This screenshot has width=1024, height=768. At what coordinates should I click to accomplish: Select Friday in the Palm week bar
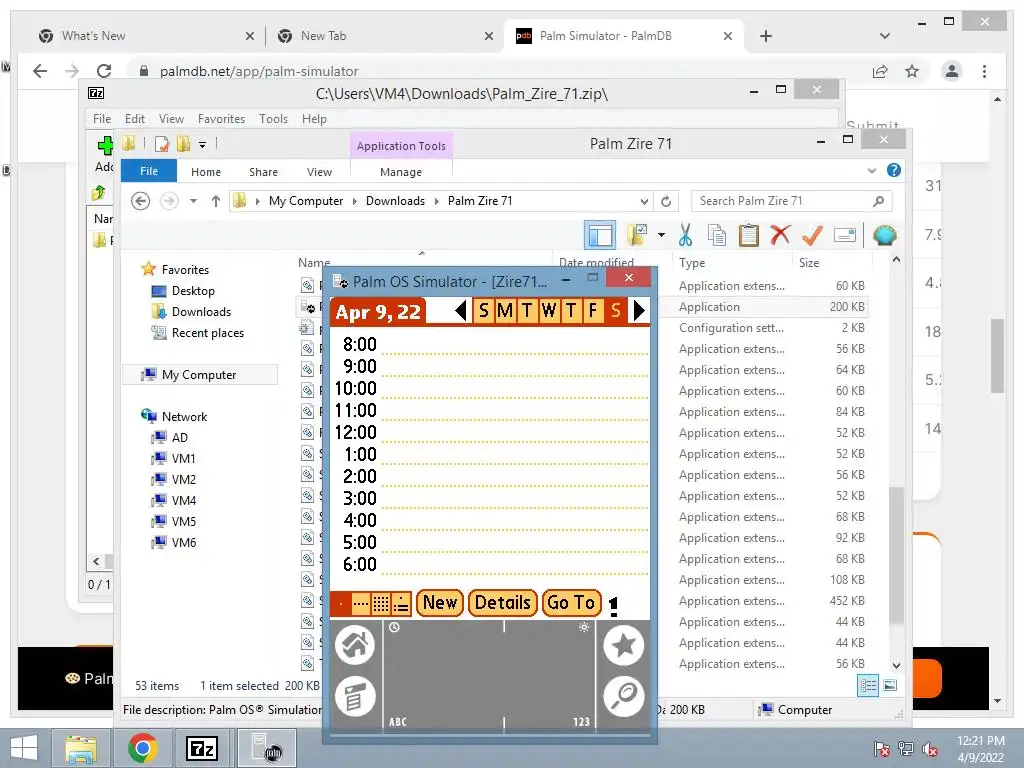593,310
